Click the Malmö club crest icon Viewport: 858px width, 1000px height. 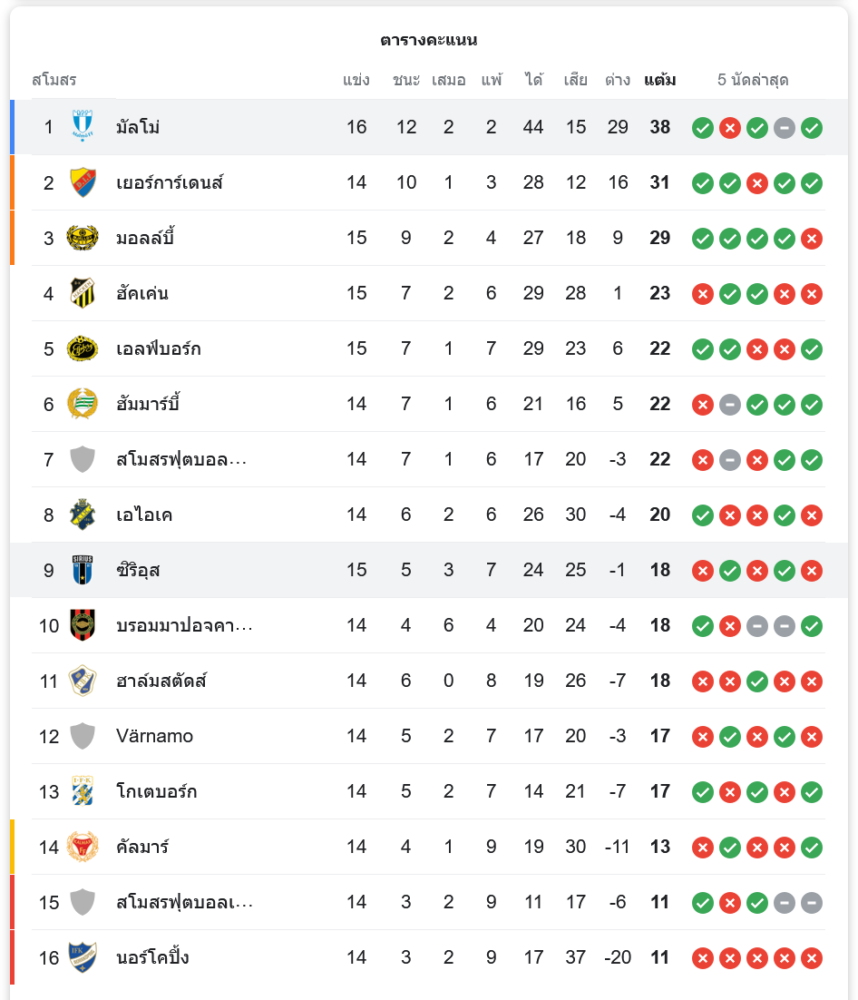click(82, 127)
